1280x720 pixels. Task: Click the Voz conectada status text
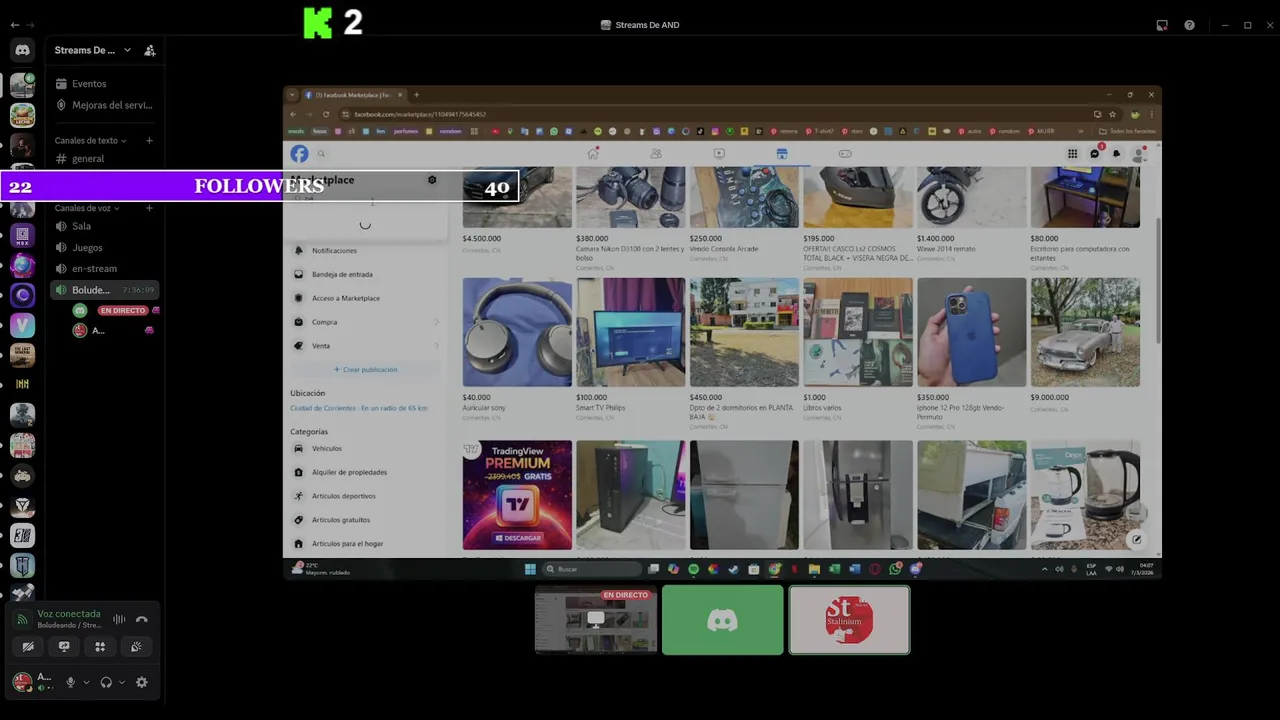coord(69,614)
